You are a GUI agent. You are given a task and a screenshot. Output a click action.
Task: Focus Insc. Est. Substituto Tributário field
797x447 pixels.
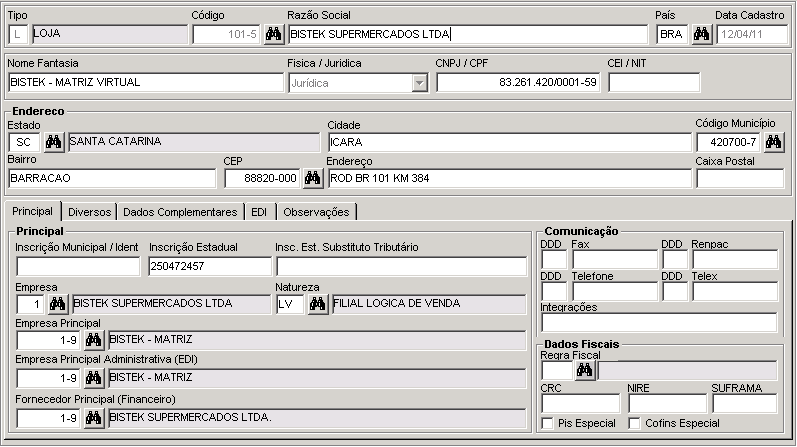tap(402, 266)
